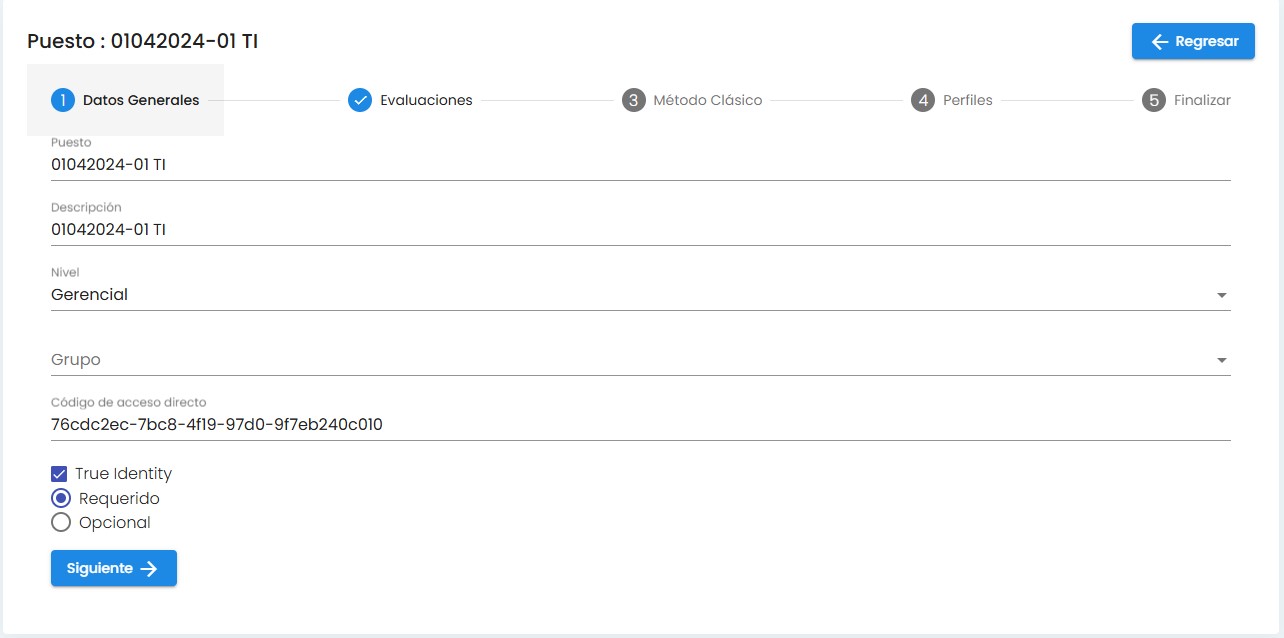Go to the Método Clásico step
This screenshot has width=1284, height=638.
(x=707, y=100)
